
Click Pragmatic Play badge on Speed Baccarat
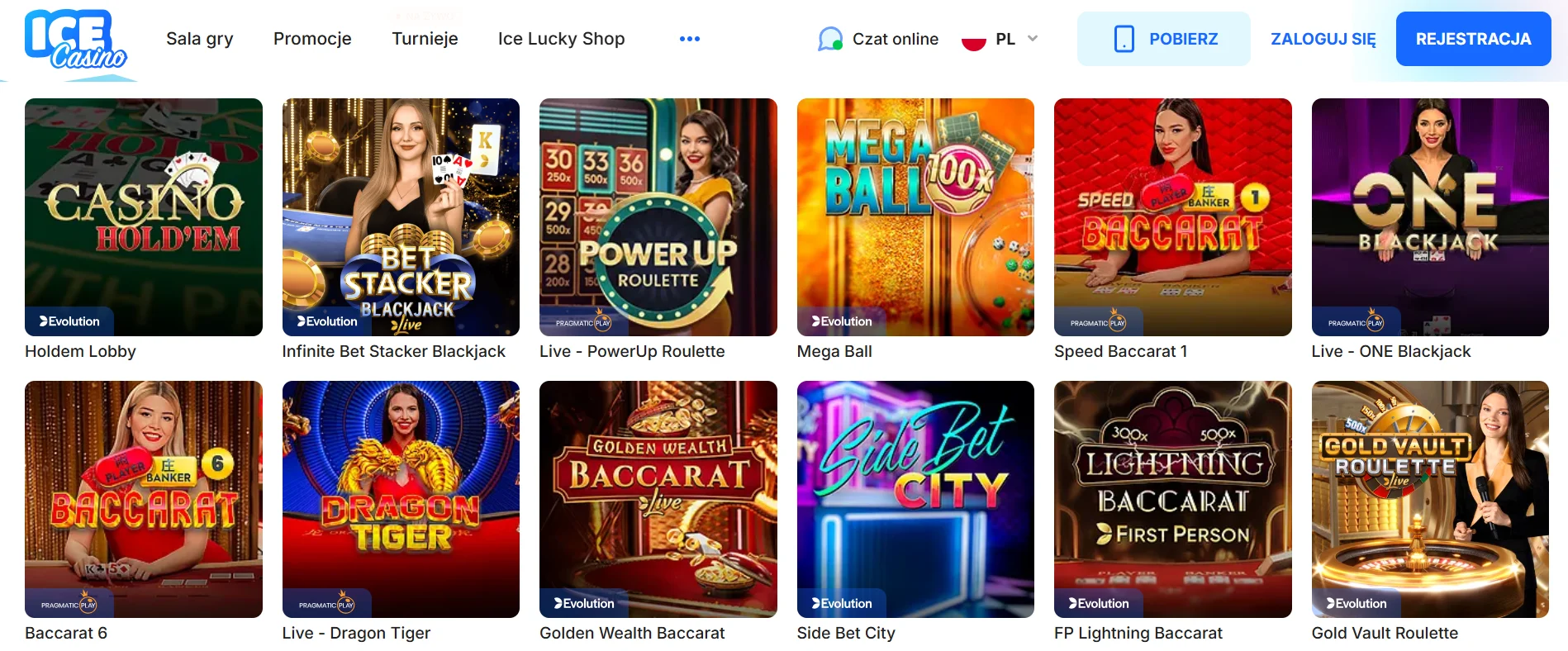[x=1098, y=322]
